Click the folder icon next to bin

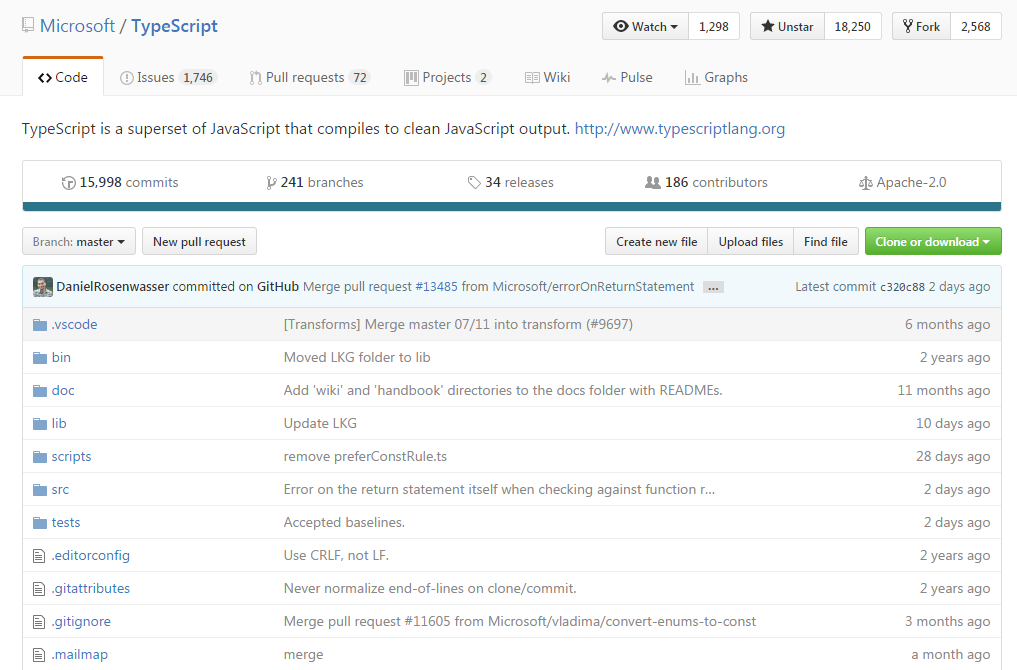[40, 357]
